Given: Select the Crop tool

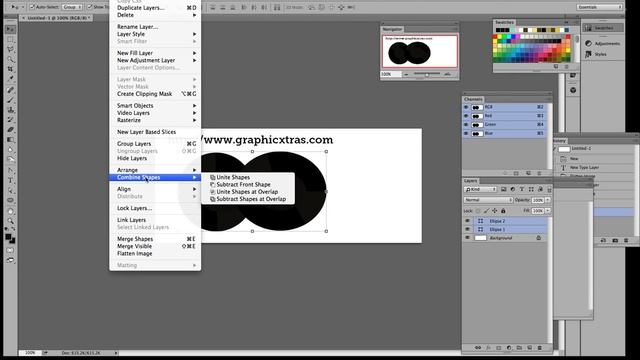Looking at the screenshot, I should 10,69.
